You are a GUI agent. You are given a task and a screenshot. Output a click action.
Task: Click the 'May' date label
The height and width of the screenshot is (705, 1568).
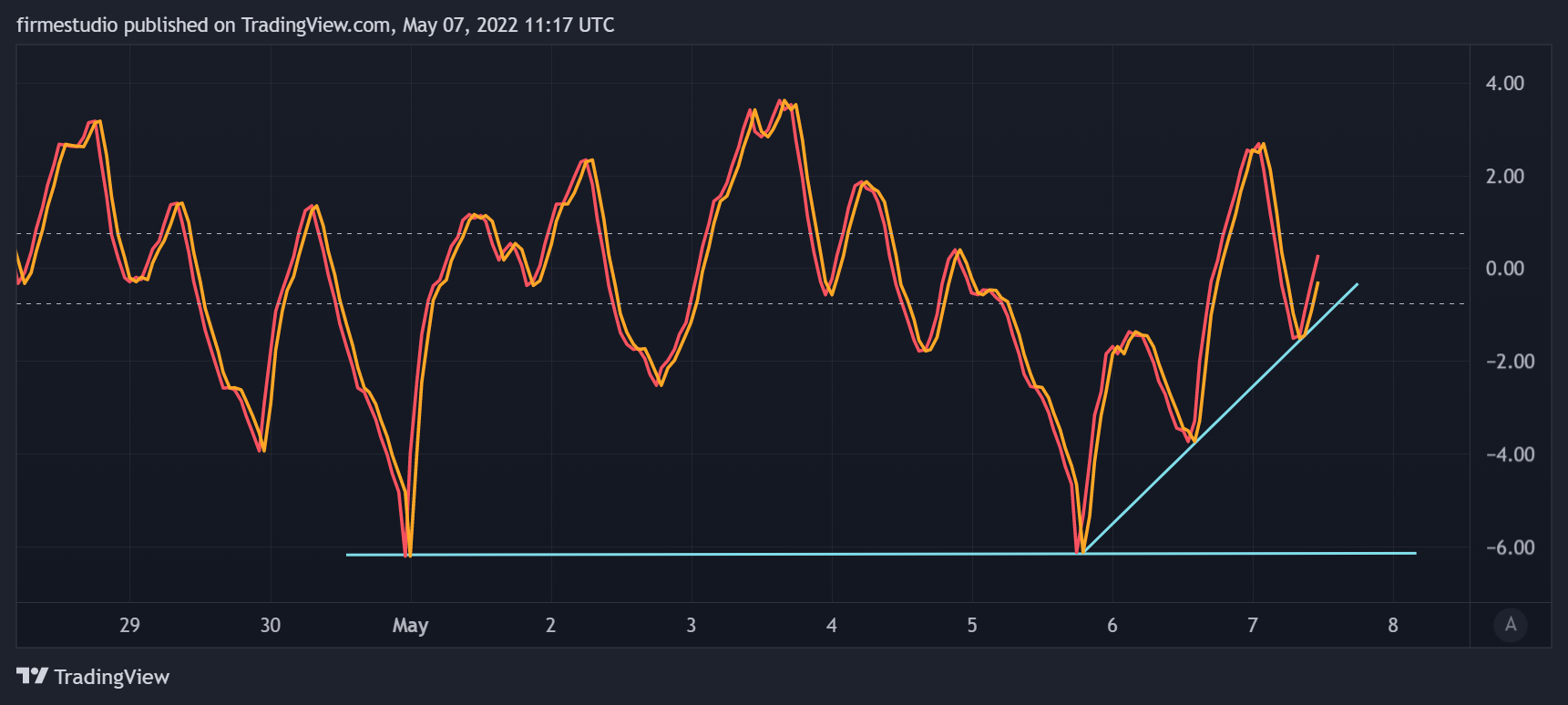coord(410,626)
